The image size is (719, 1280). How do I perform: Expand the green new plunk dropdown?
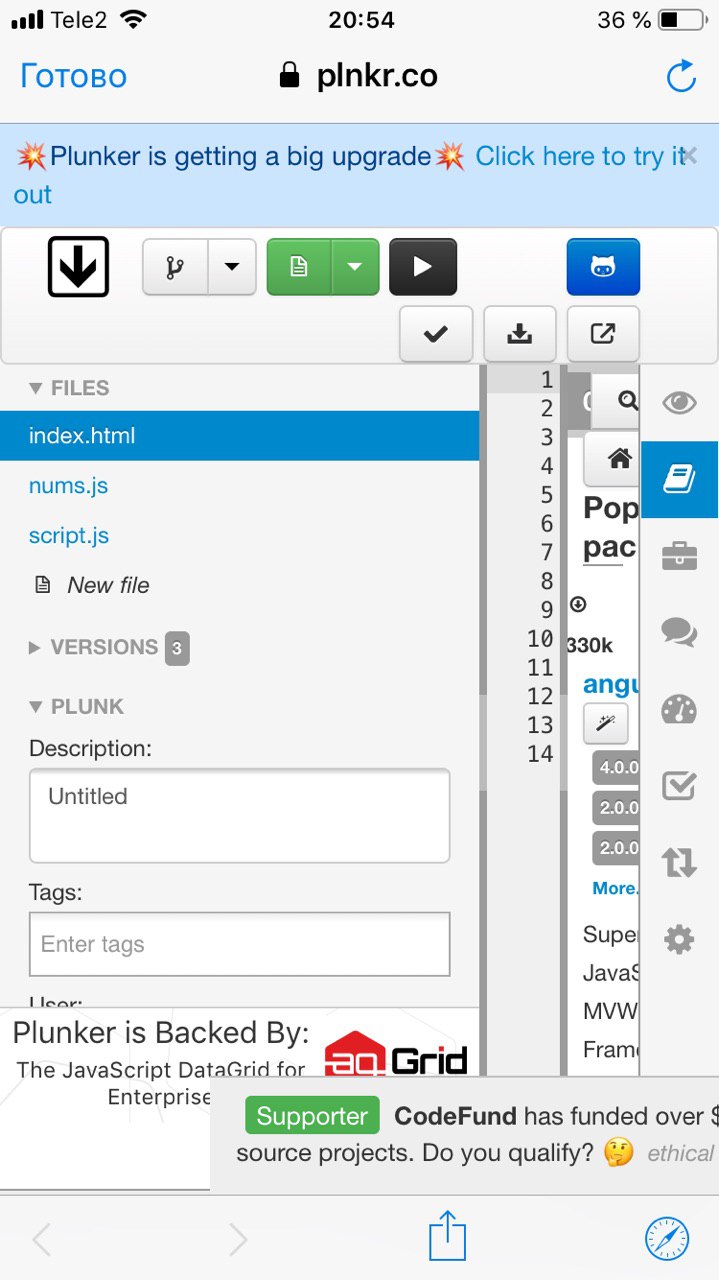[x=355, y=267]
